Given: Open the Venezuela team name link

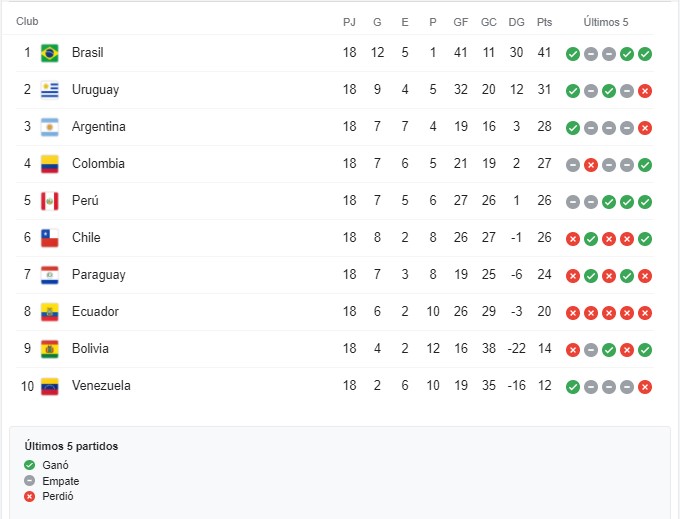Looking at the screenshot, I should pos(101,386).
